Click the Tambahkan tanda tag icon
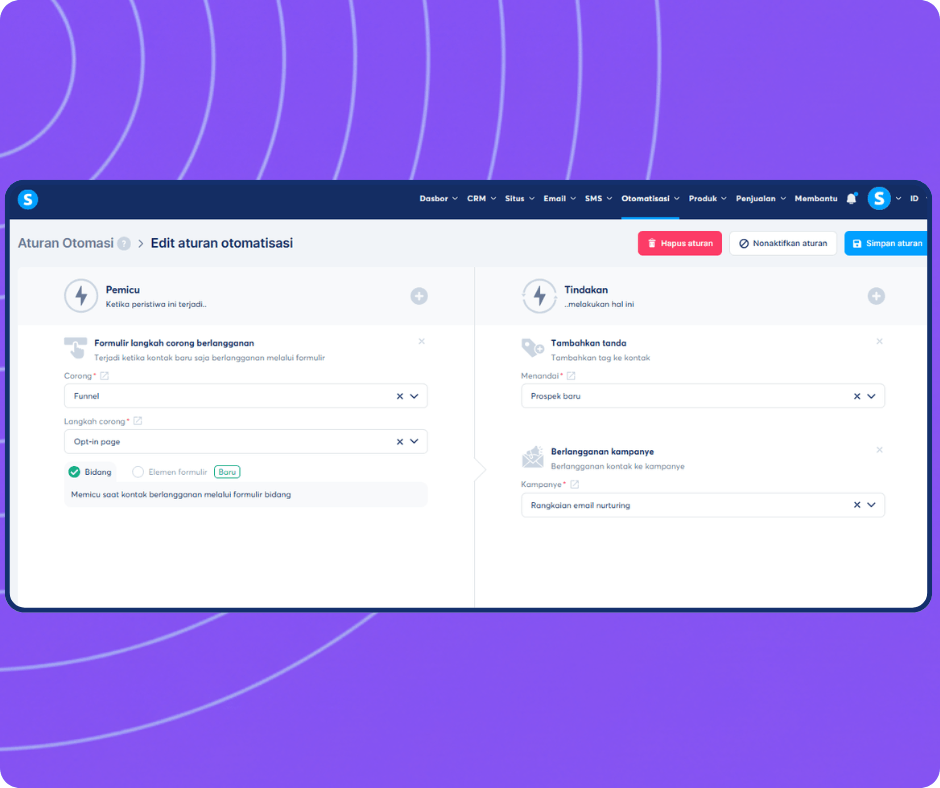 [x=532, y=347]
